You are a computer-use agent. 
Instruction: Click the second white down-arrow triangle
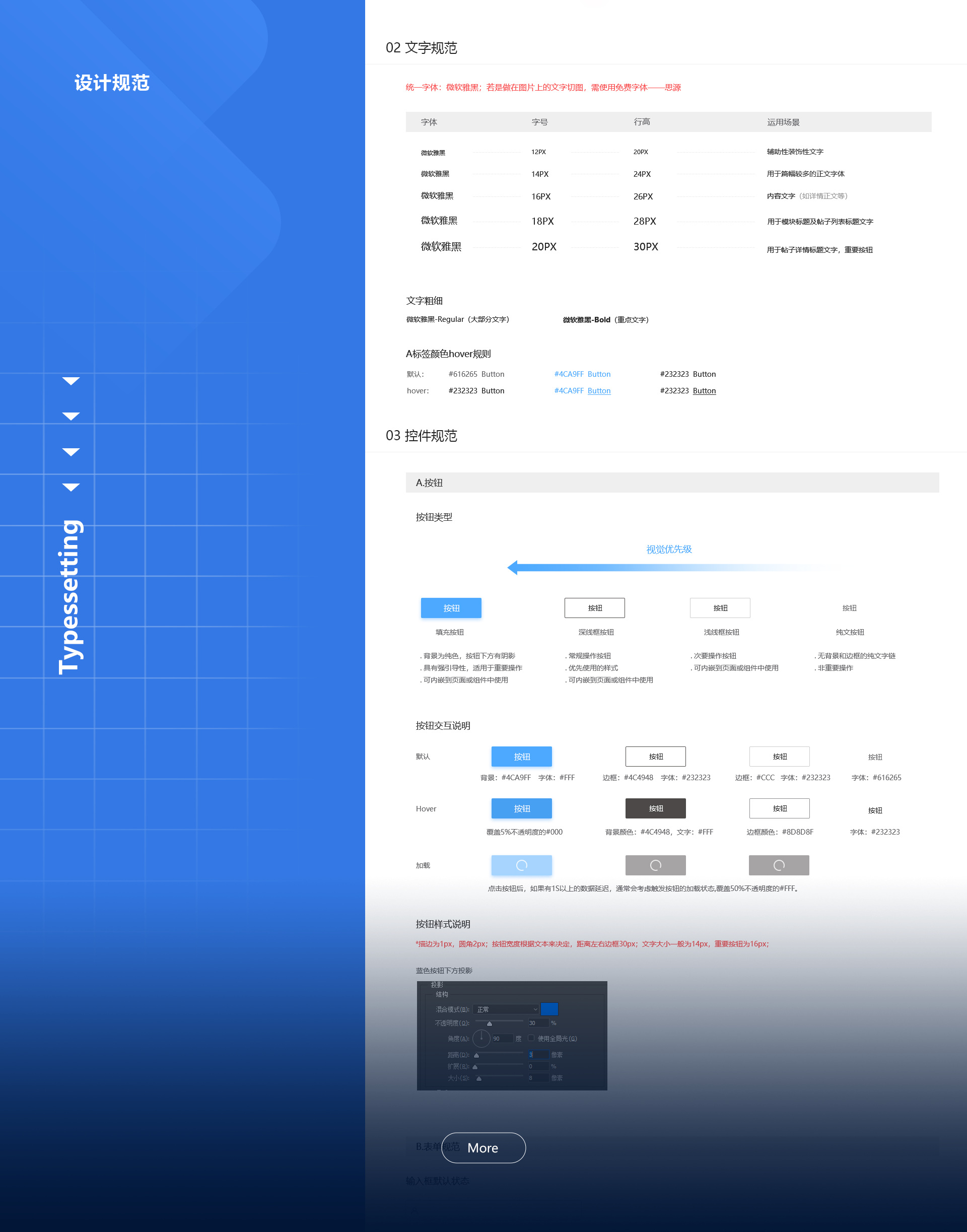tap(71, 416)
